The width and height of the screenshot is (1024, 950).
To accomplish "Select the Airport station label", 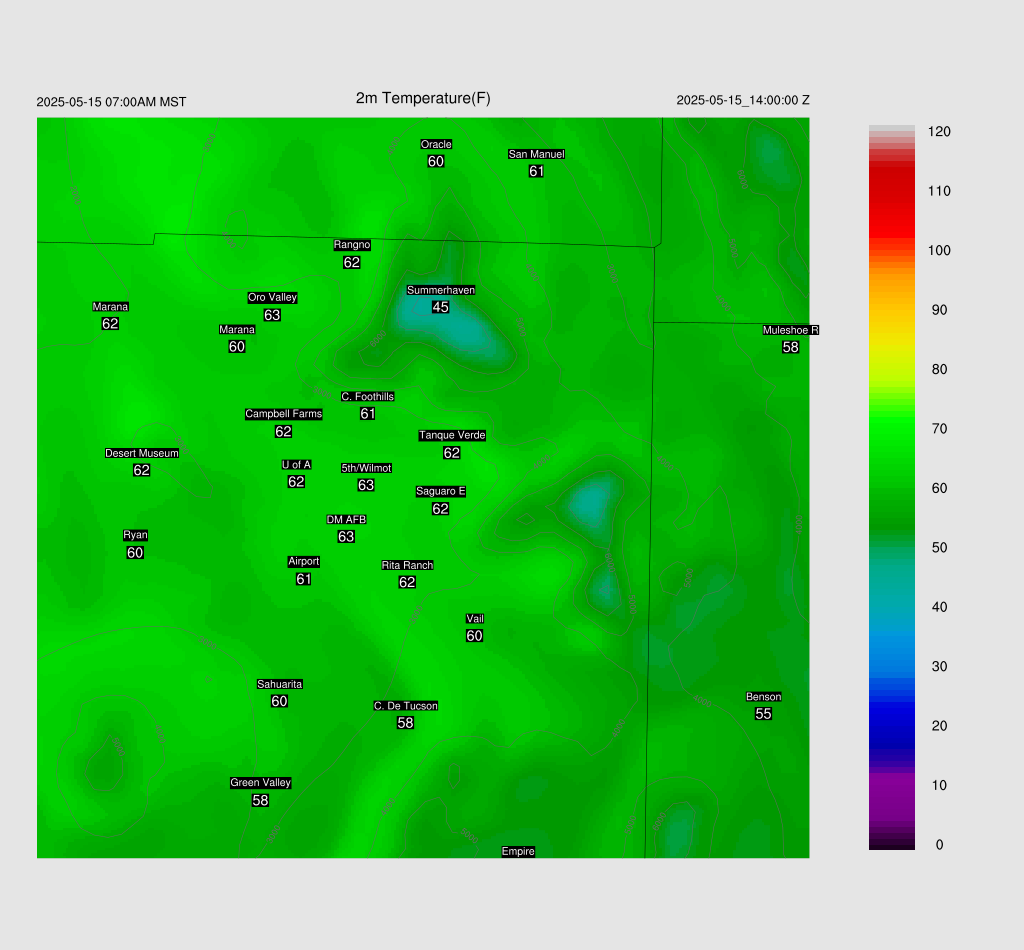I will pos(304,562).
